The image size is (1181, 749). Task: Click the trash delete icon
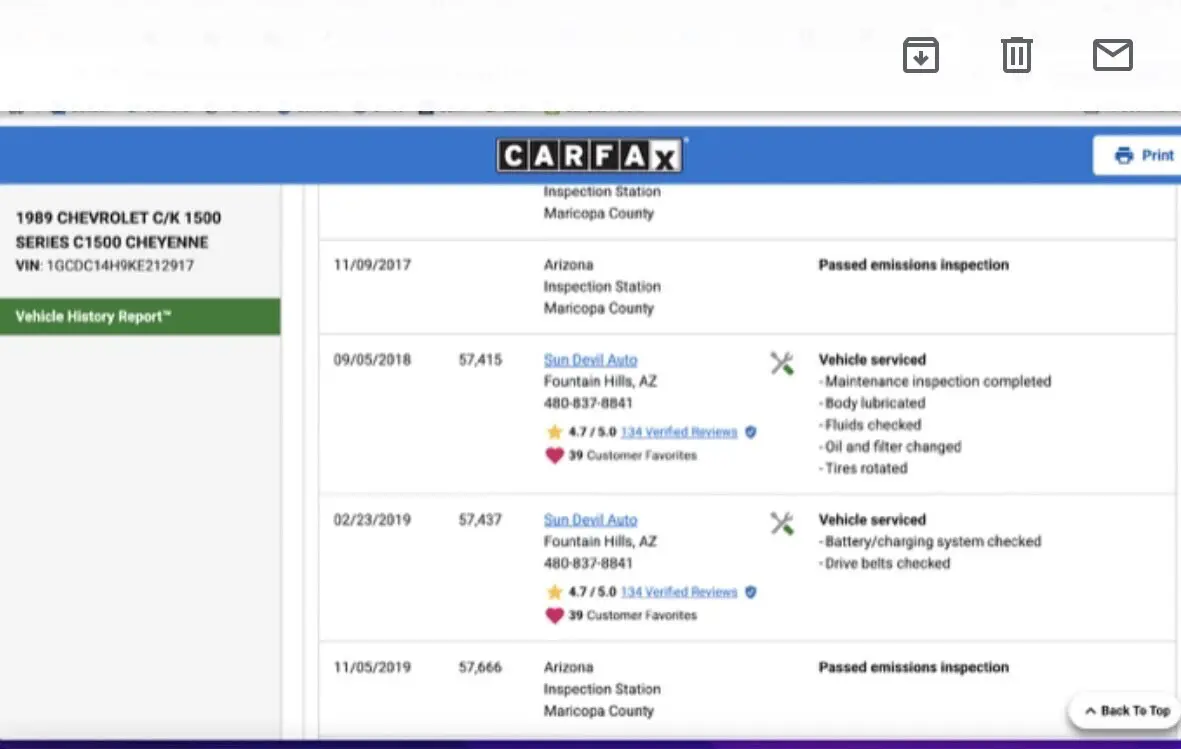1016,55
